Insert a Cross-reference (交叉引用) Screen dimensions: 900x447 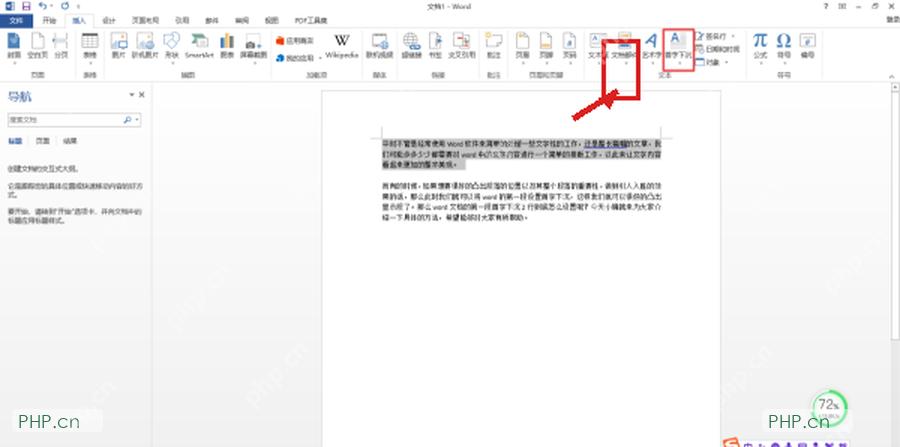pos(462,46)
